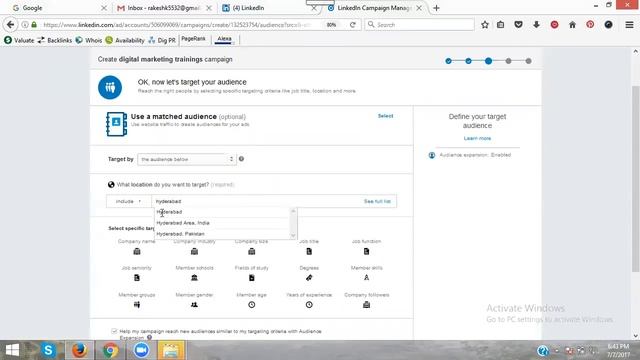Click the location text input field

coord(257,201)
